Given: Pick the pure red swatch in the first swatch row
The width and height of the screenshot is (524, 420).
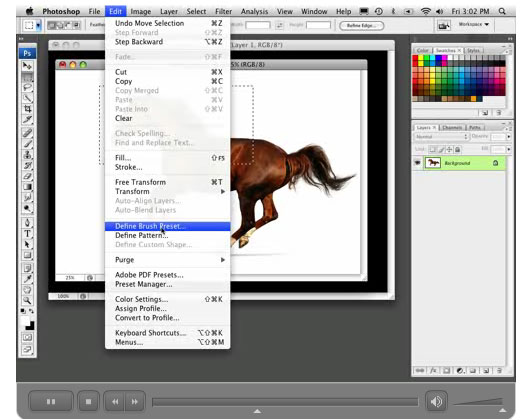Looking at the screenshot, I should coord(415,58).
